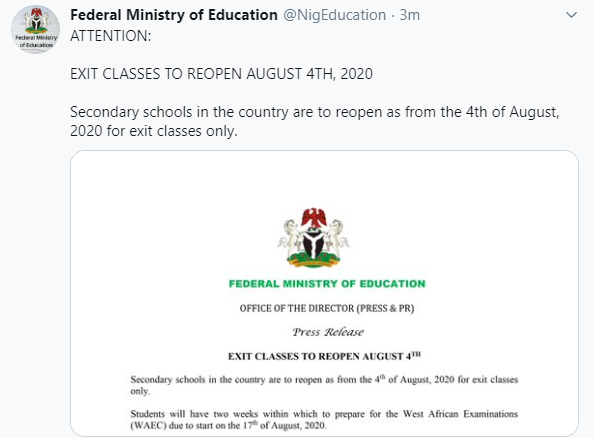Viewport: 594px width, 438px height.
Task: Click the Office of the Director (Press & PR) line
Action: pyautogui.click(x=327, y=308)
